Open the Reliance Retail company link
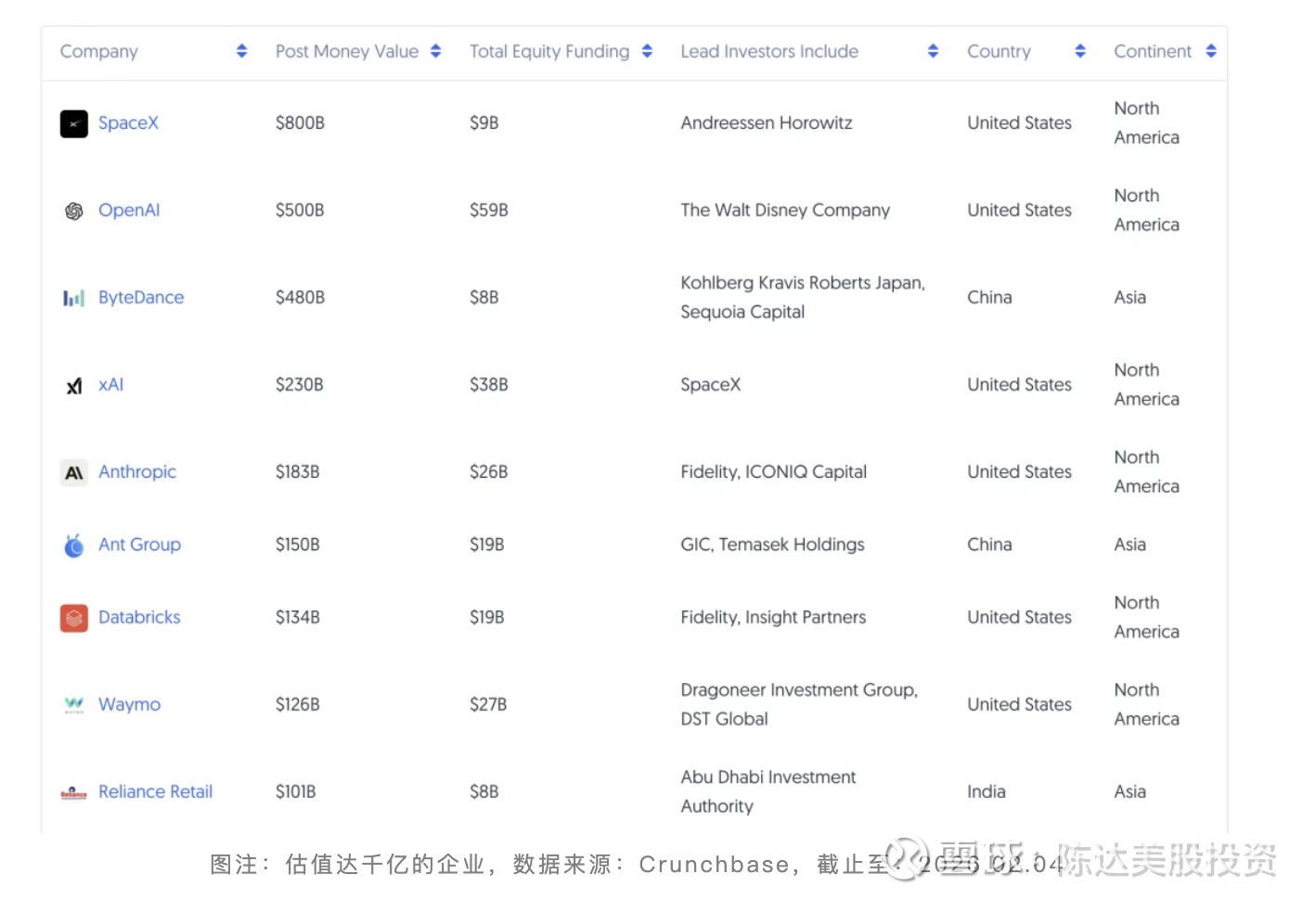1316x900 pixels. pyautogui.click(x=156, y=791)
